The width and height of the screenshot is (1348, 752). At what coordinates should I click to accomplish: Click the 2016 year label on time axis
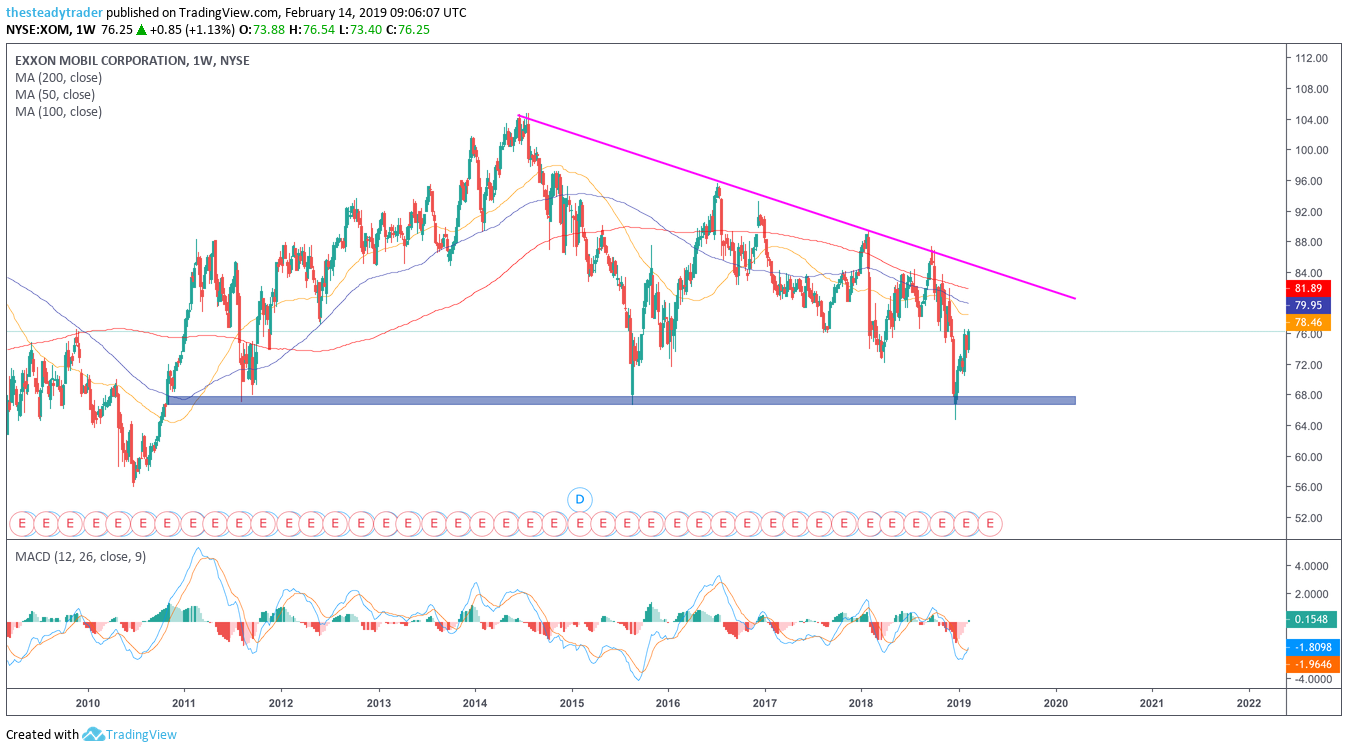[668, 703]
